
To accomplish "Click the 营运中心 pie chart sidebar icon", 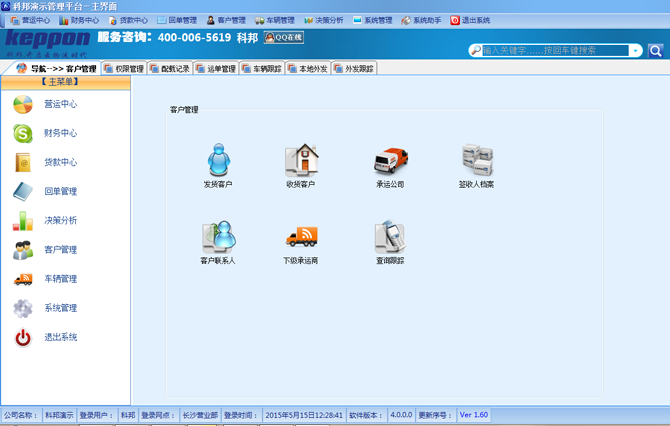I will [23, 104].
